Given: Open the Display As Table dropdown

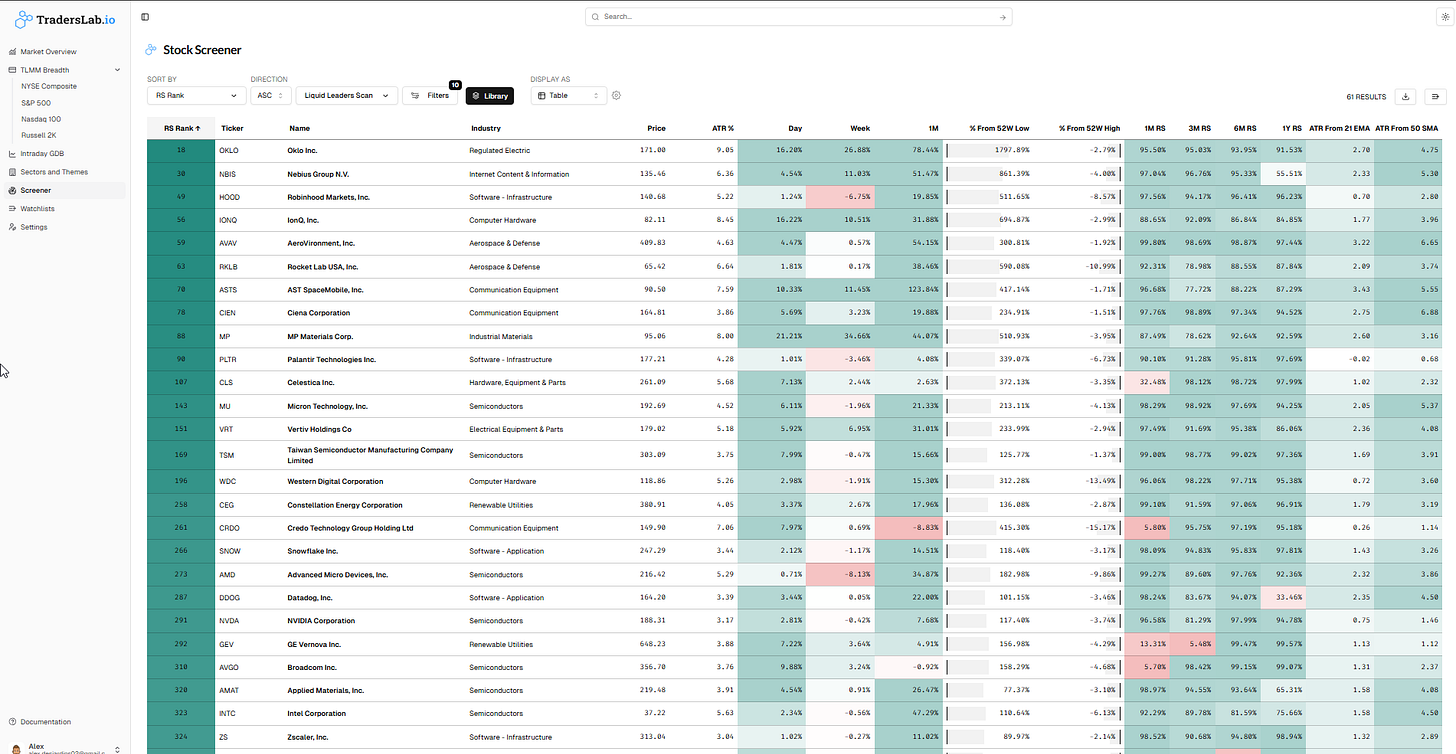Looking at the screenshot, I should point(569,96).
